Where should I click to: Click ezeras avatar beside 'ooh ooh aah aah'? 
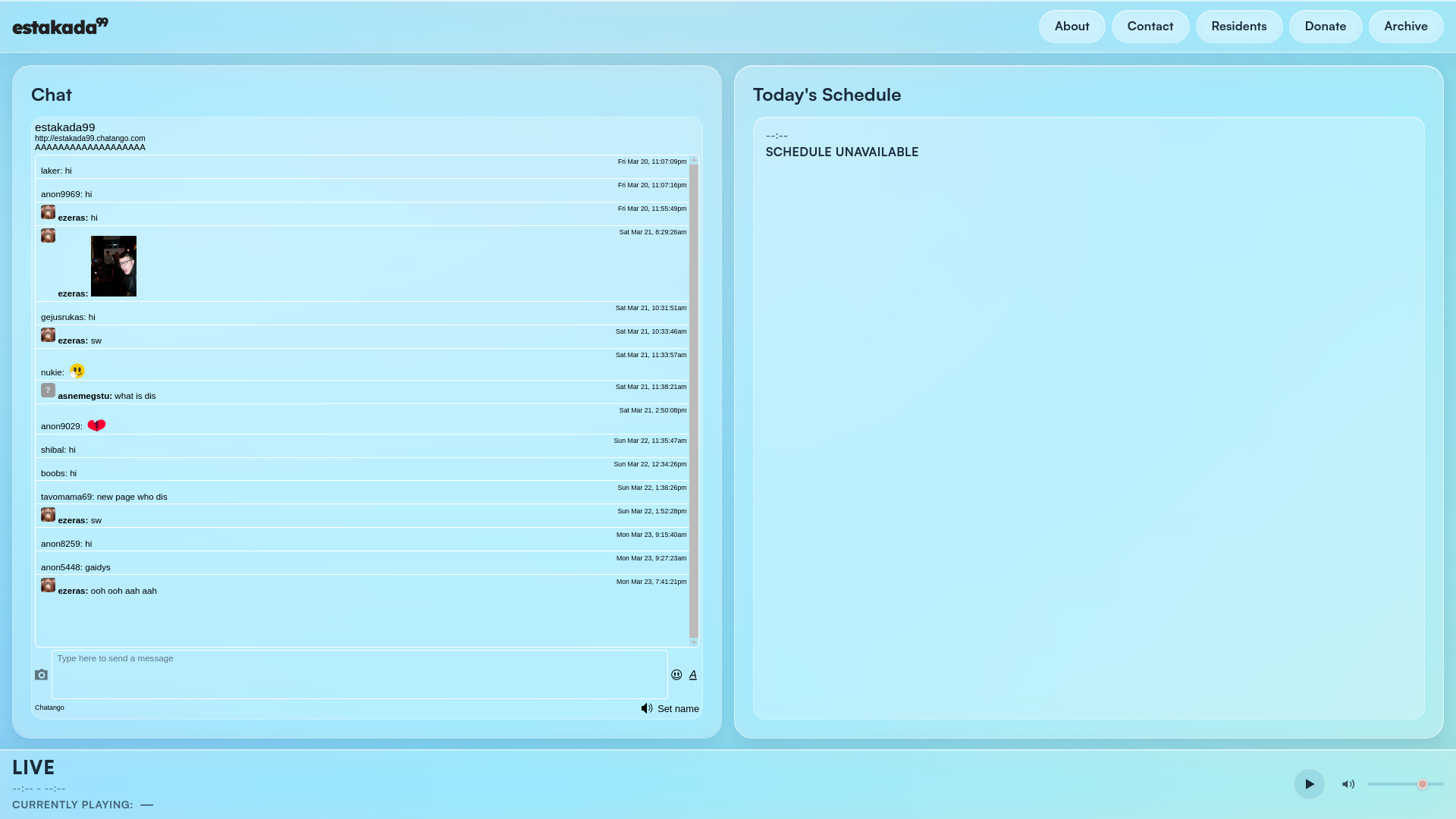click(48, 585)
